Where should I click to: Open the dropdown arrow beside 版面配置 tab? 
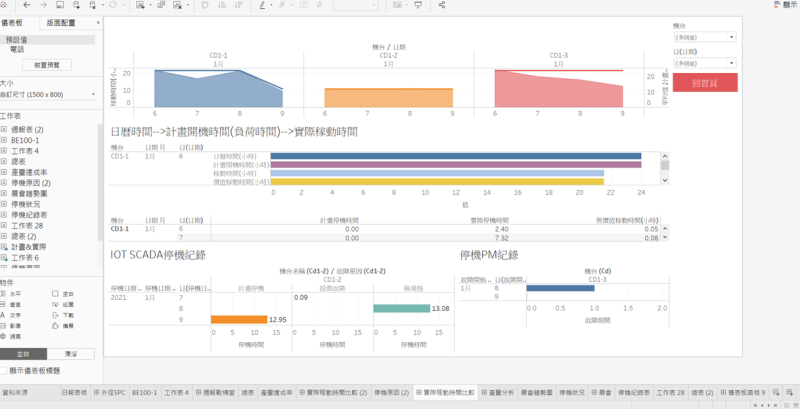tap(98, 22)
